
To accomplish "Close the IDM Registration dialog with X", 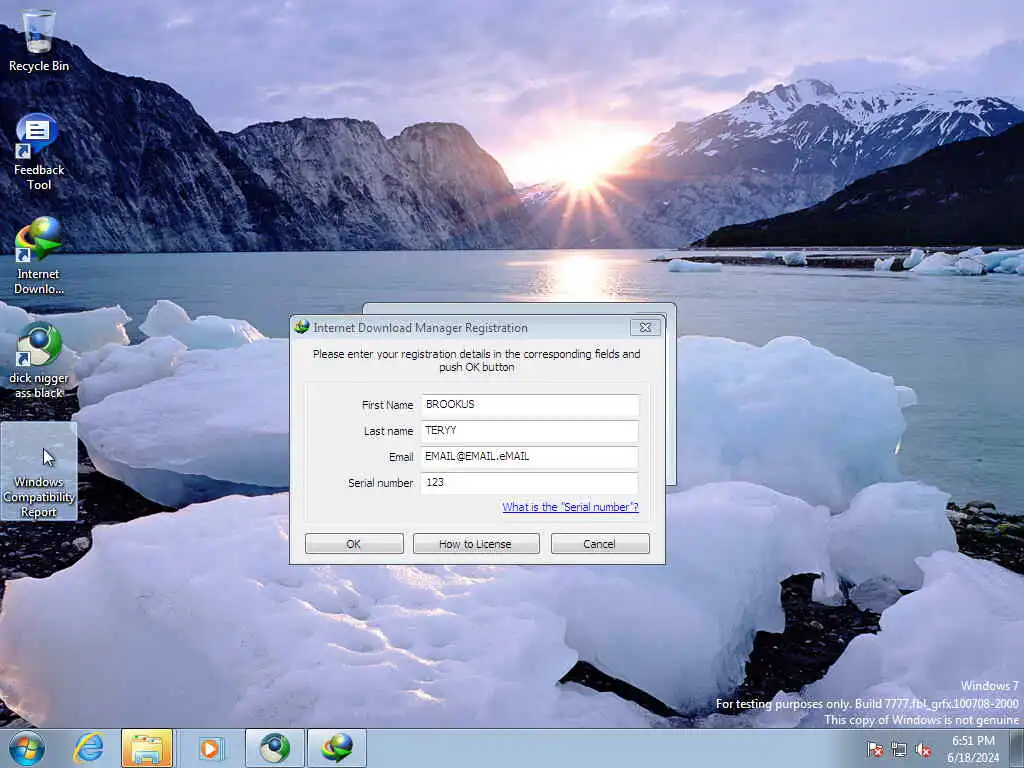I will click(x=645, y=327).
